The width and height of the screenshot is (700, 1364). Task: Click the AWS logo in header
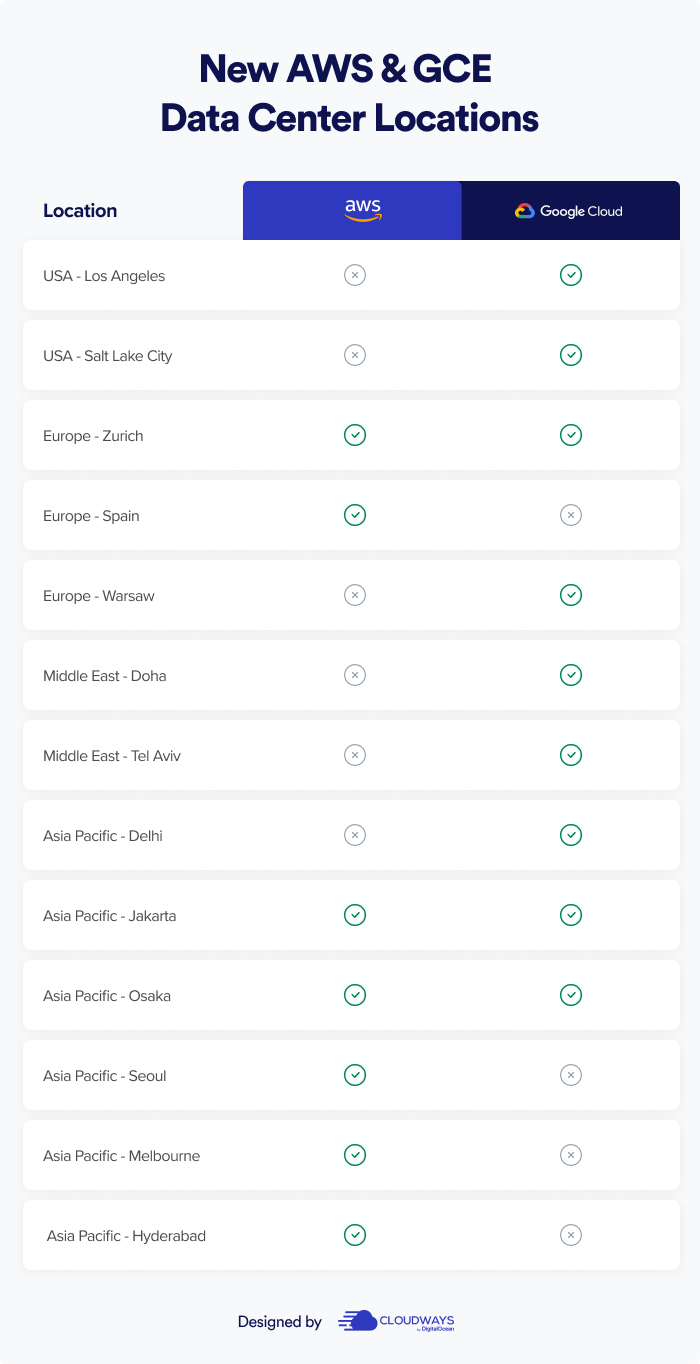[x=362, y=210]
